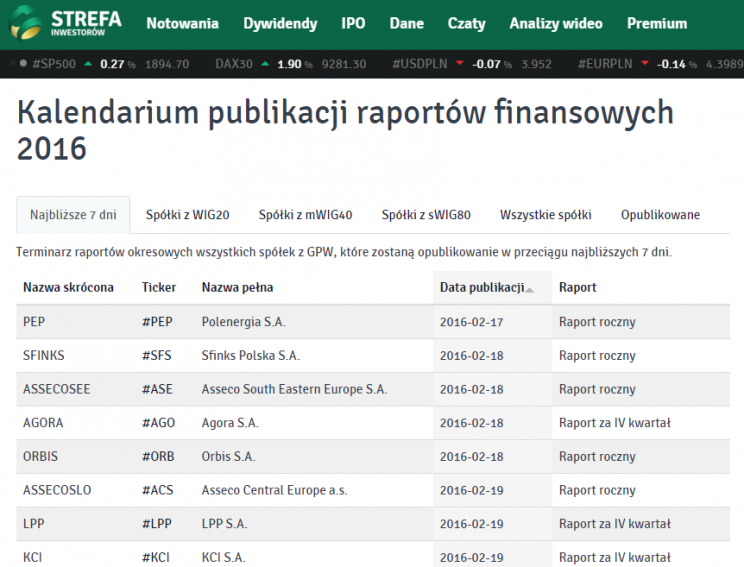Screen dimensions: 744x567
Task: Click the SFINKS short name cell
Action: [44, 355]
